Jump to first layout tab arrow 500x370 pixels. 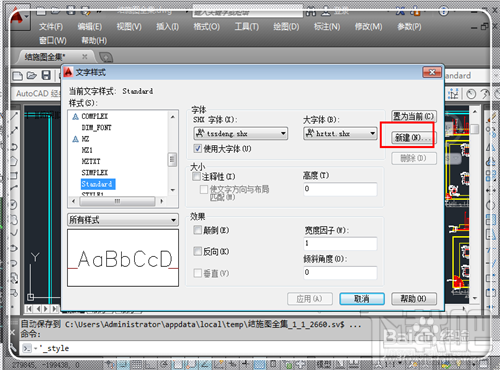point(29,309)
